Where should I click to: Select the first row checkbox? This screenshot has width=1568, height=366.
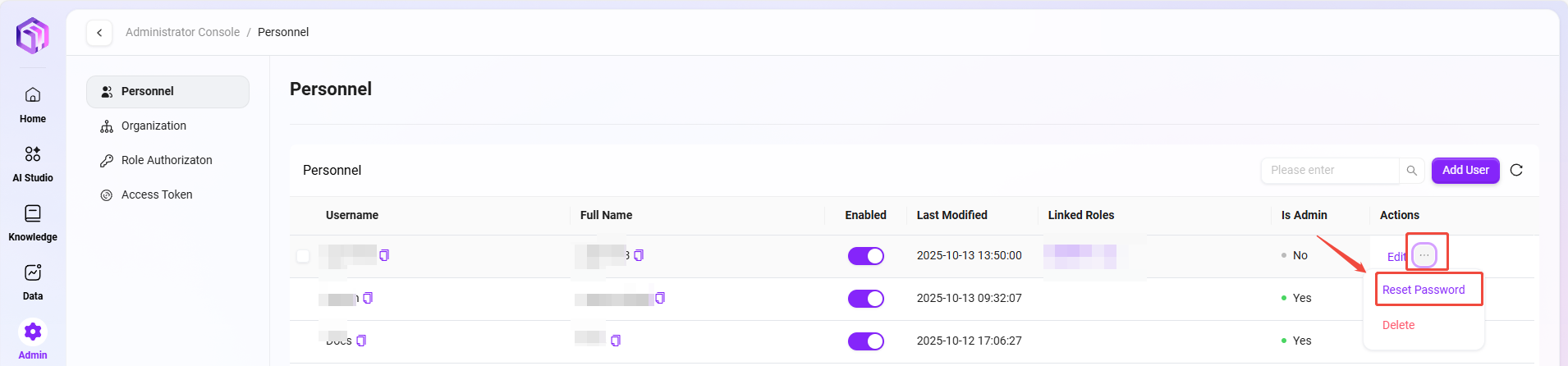(303, 256)
